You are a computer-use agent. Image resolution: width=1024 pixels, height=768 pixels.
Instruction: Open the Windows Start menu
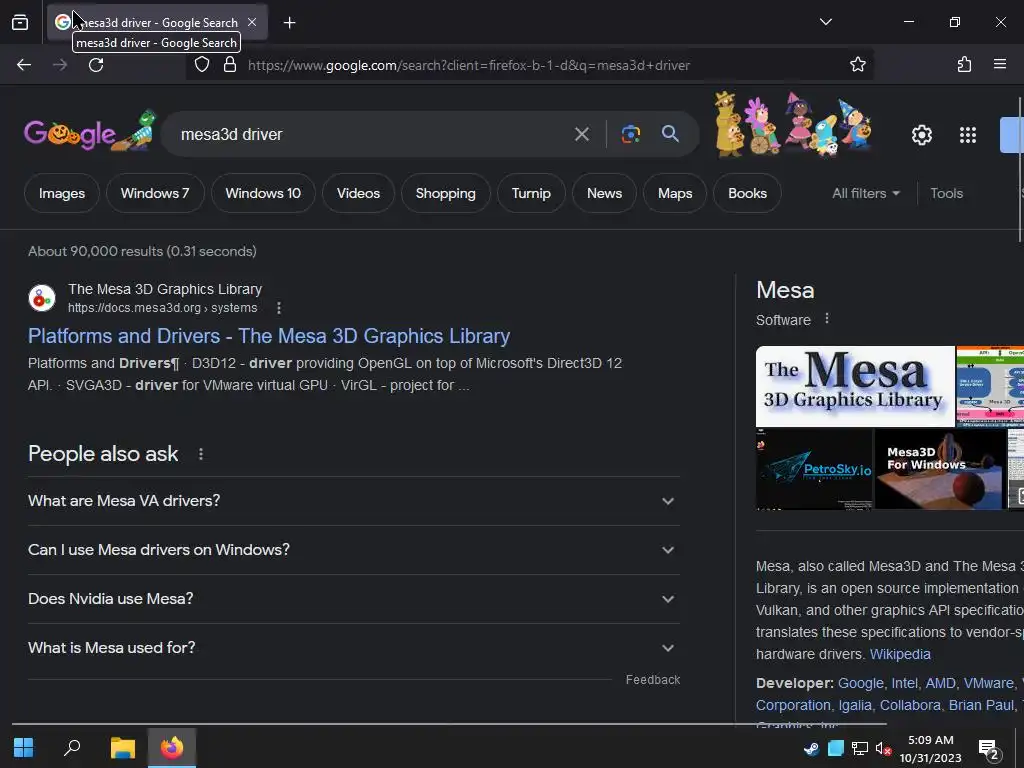click(24, 747)
